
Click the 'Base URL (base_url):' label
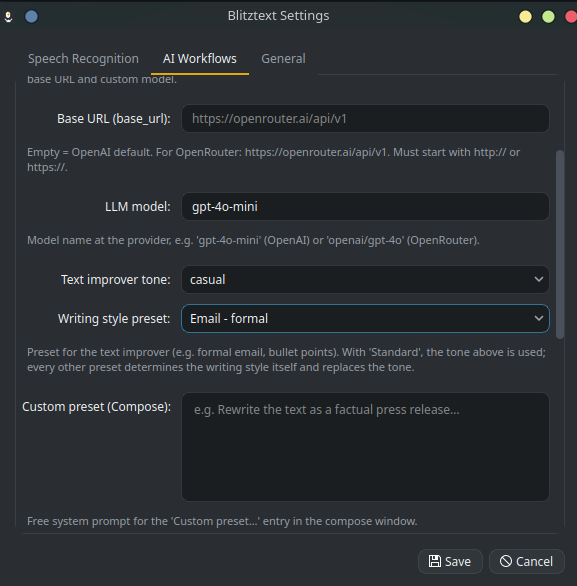[114, 119]
